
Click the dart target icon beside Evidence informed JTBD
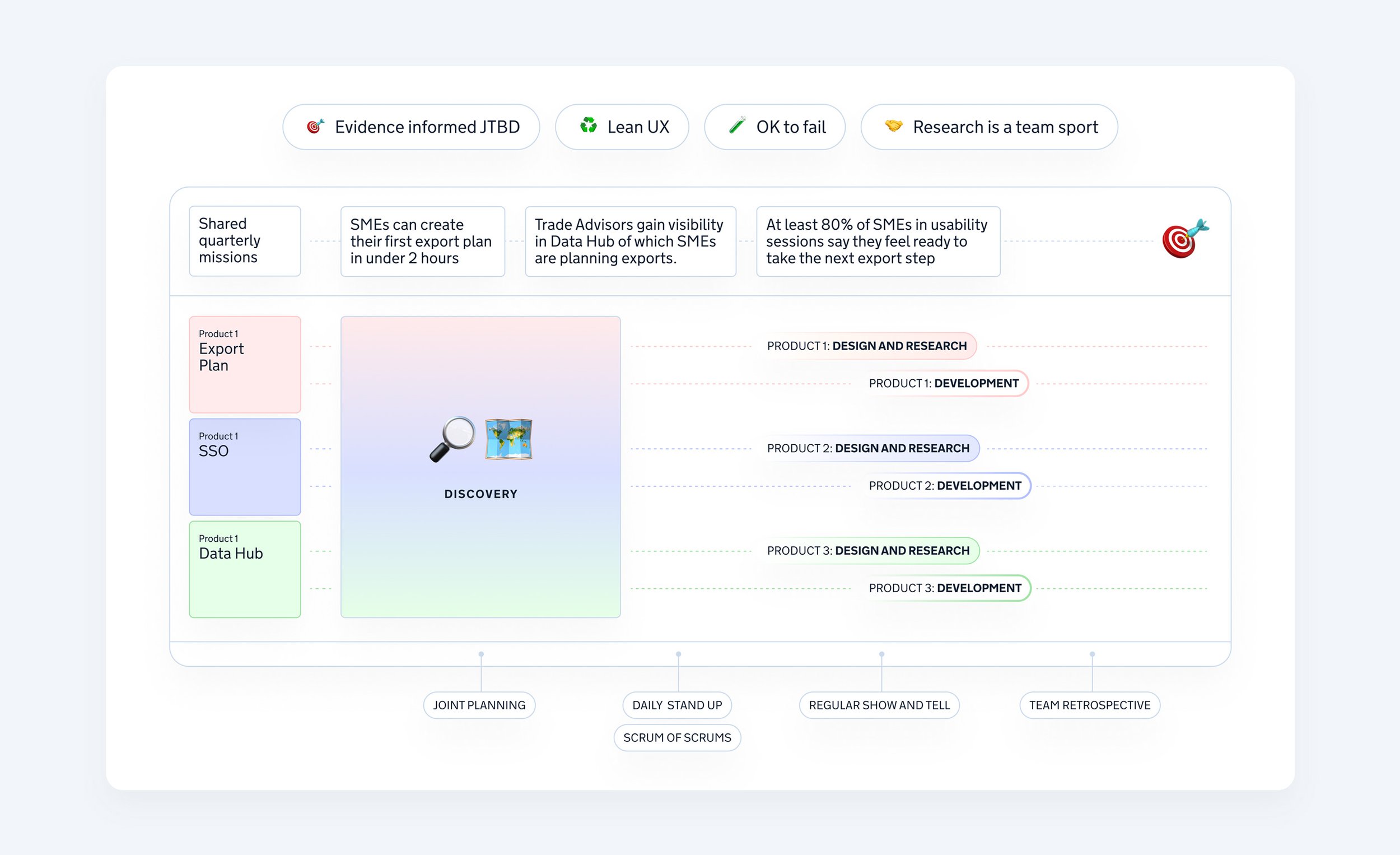315,126
